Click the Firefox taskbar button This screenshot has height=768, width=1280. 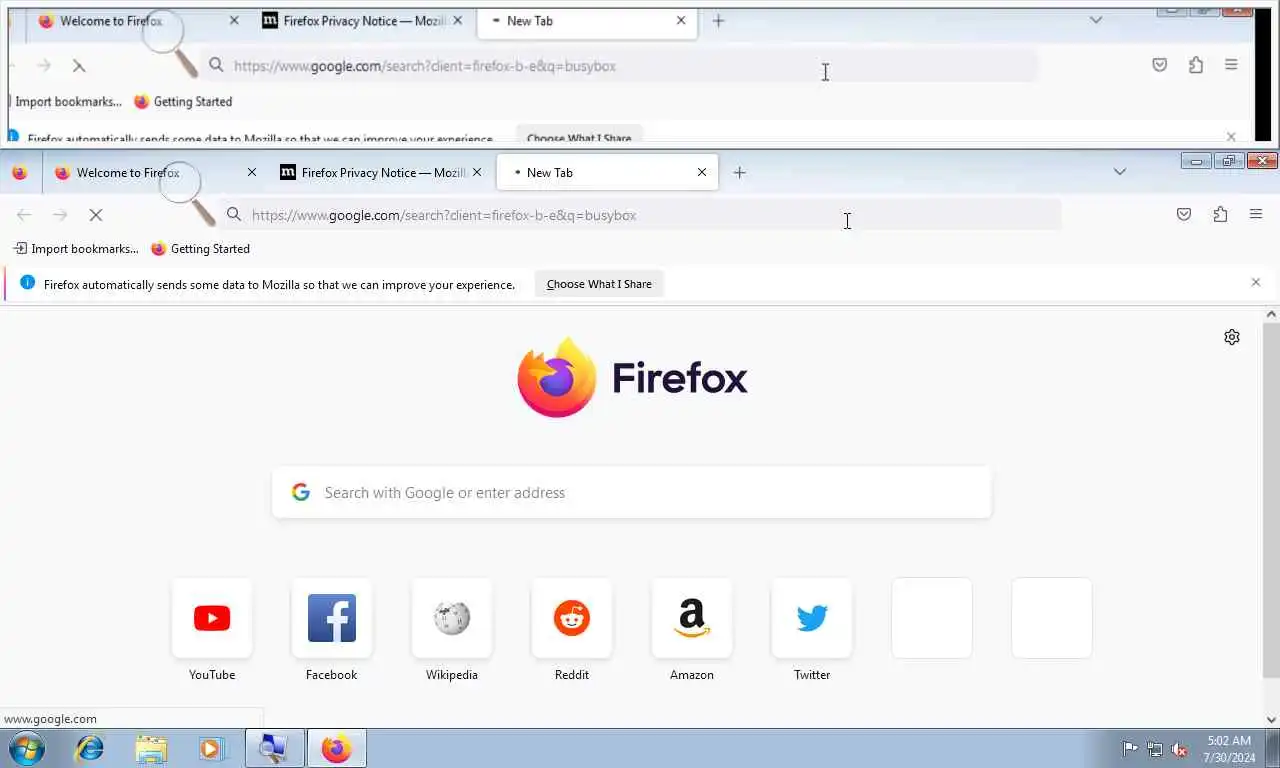tap(337, 748)
